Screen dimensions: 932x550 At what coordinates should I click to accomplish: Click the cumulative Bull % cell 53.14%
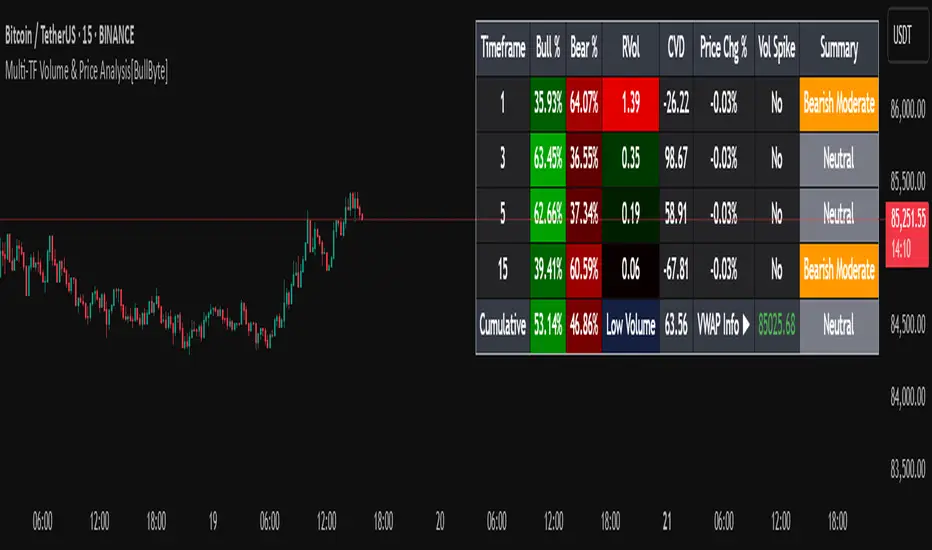coord(547,325)
